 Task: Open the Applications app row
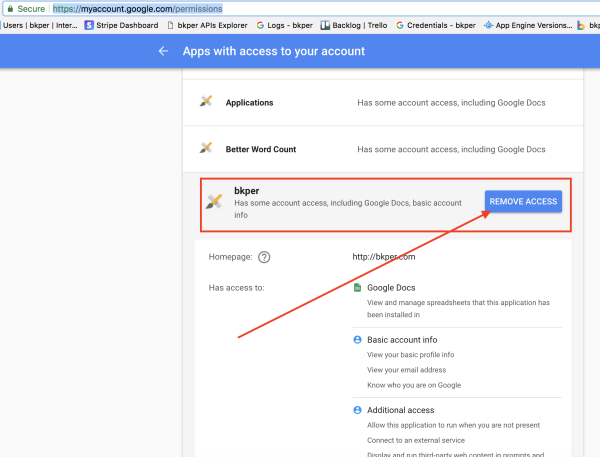[x=383, y=103]
